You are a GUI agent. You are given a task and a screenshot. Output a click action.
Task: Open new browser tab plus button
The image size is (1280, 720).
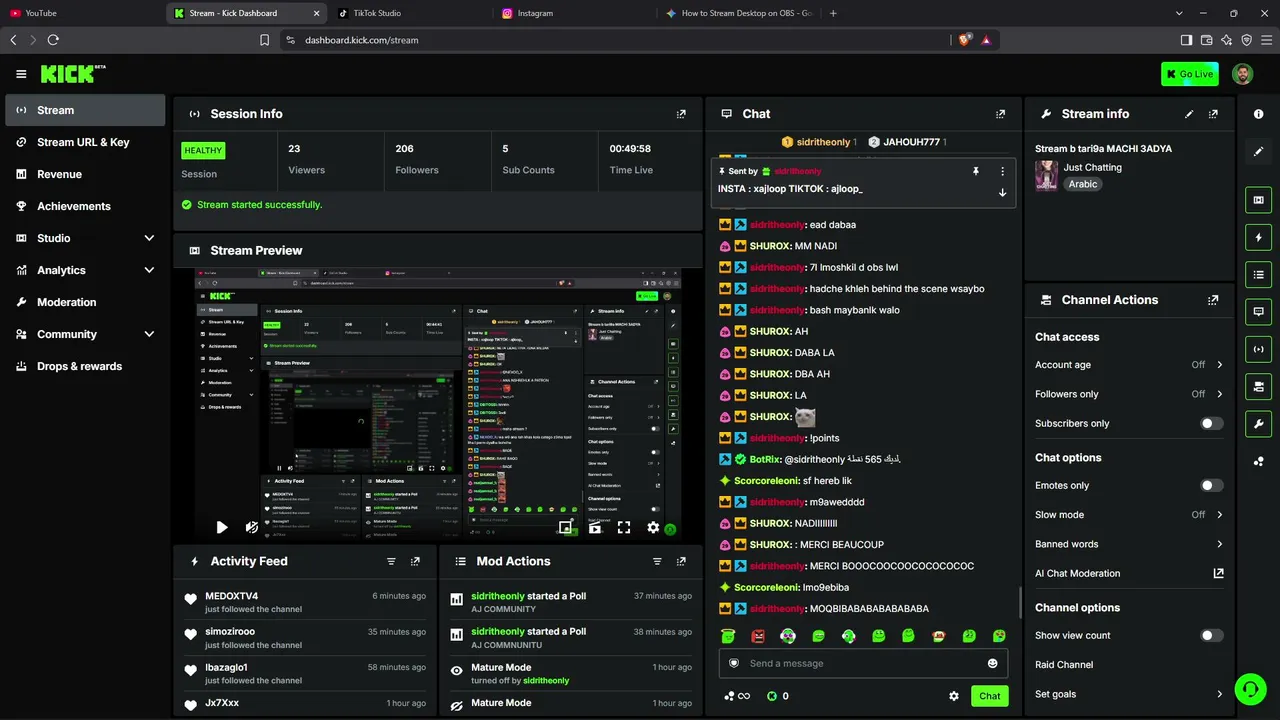pos(833,13)
